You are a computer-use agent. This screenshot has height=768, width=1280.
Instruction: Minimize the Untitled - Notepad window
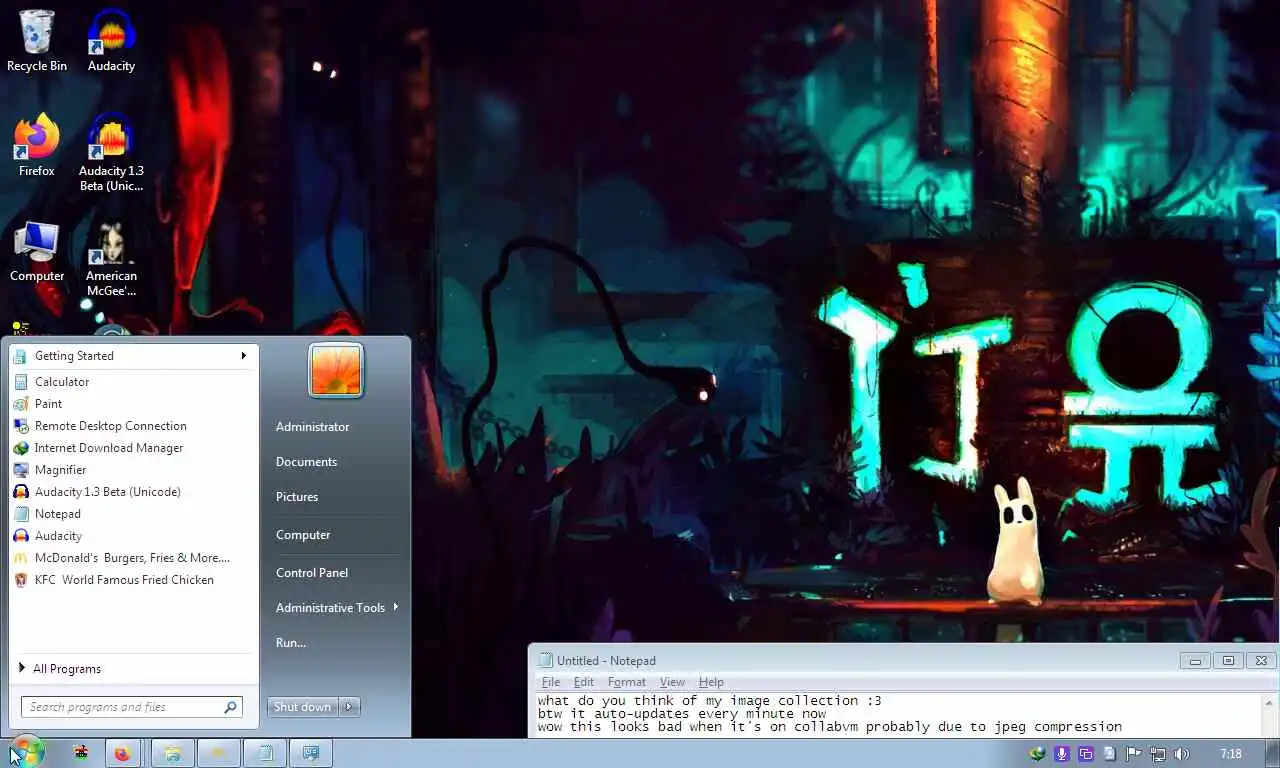[1194, 660]
